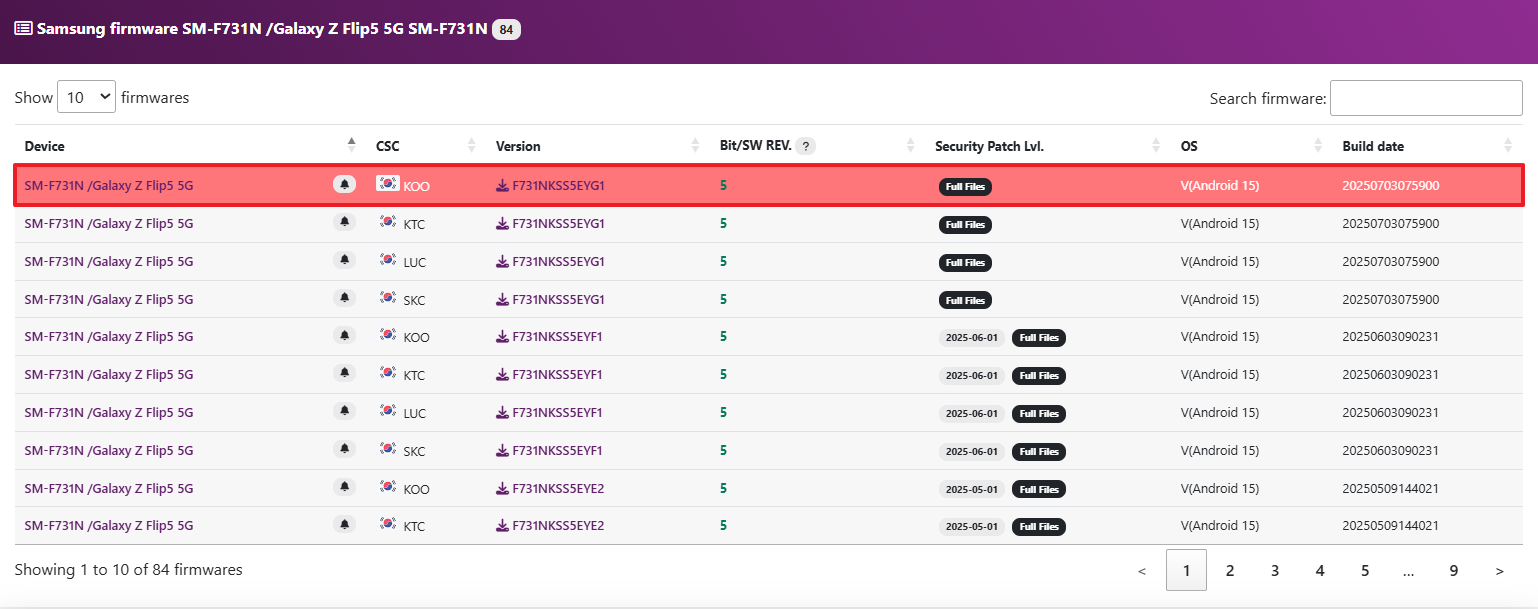Click list icon before Samsung firmware title

[23, 28]
